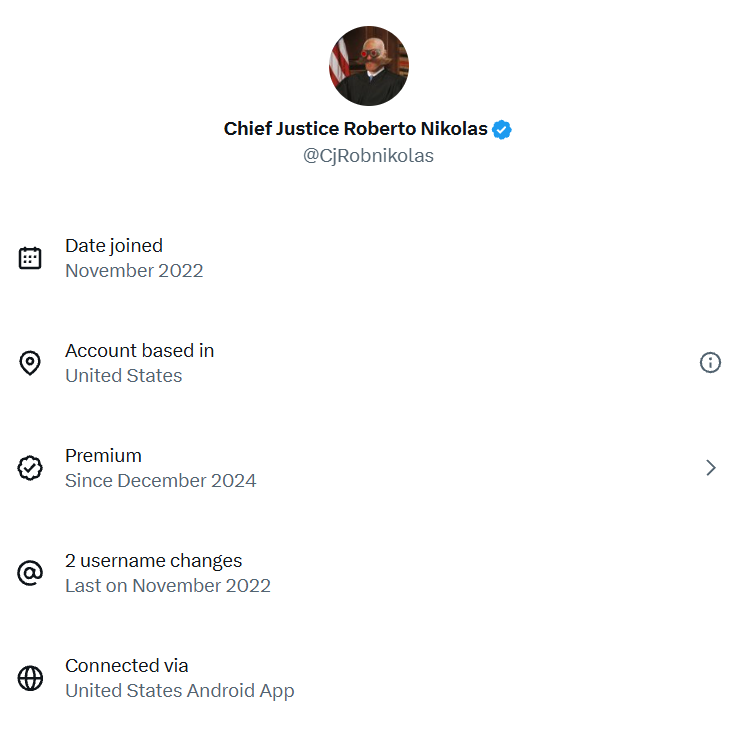739x732 pixels.
Task: Select the 2 username changes row
Action: [x=370, y=573]
